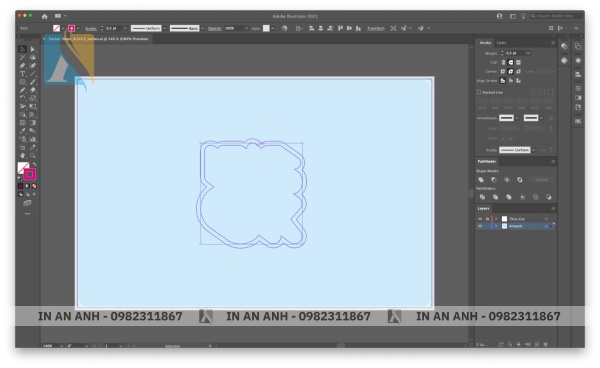Click the Divide pathfinder icon
The width and height of the screenshot is (600, 368).
click(482, 197)
